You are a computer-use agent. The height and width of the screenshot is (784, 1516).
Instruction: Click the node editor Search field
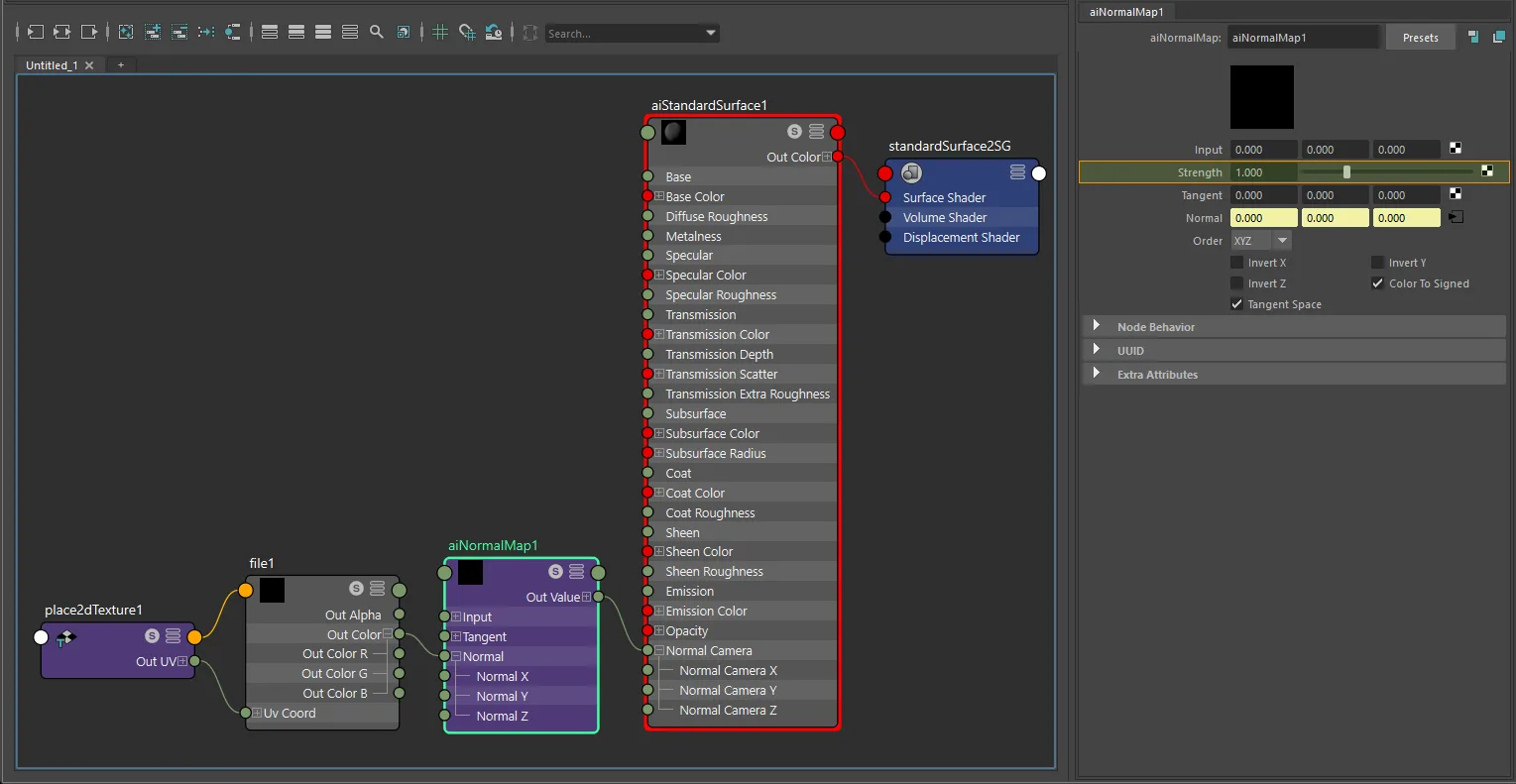(625, 34)
